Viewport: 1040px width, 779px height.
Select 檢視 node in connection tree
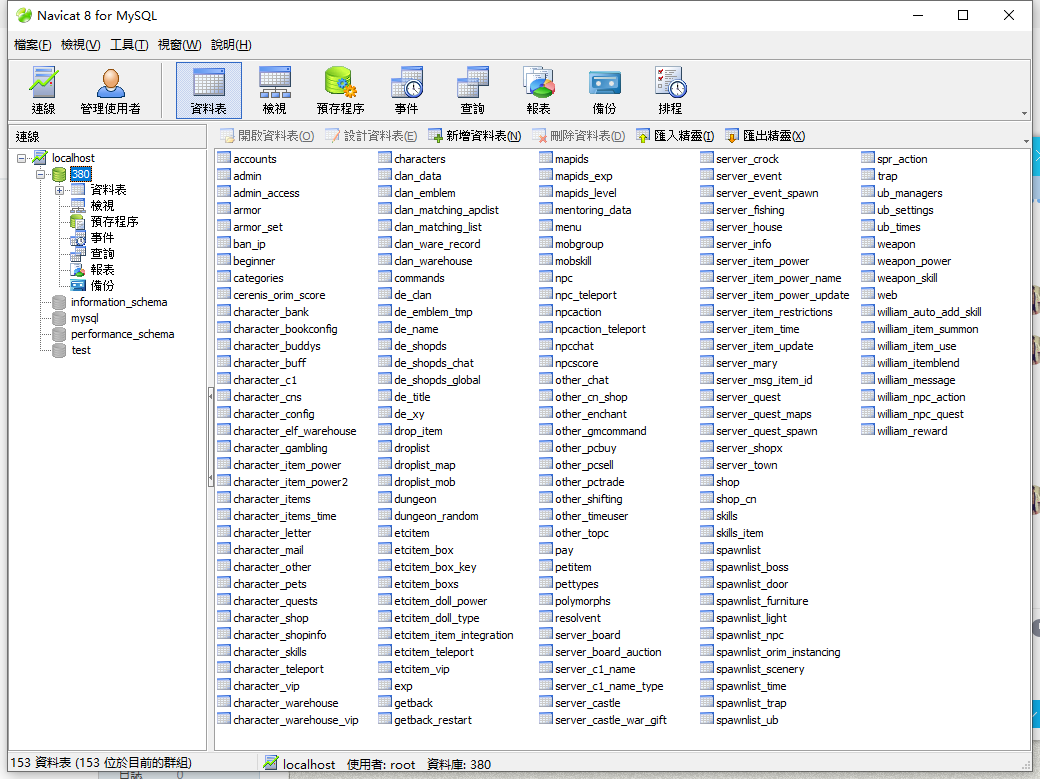pos(102,206)
